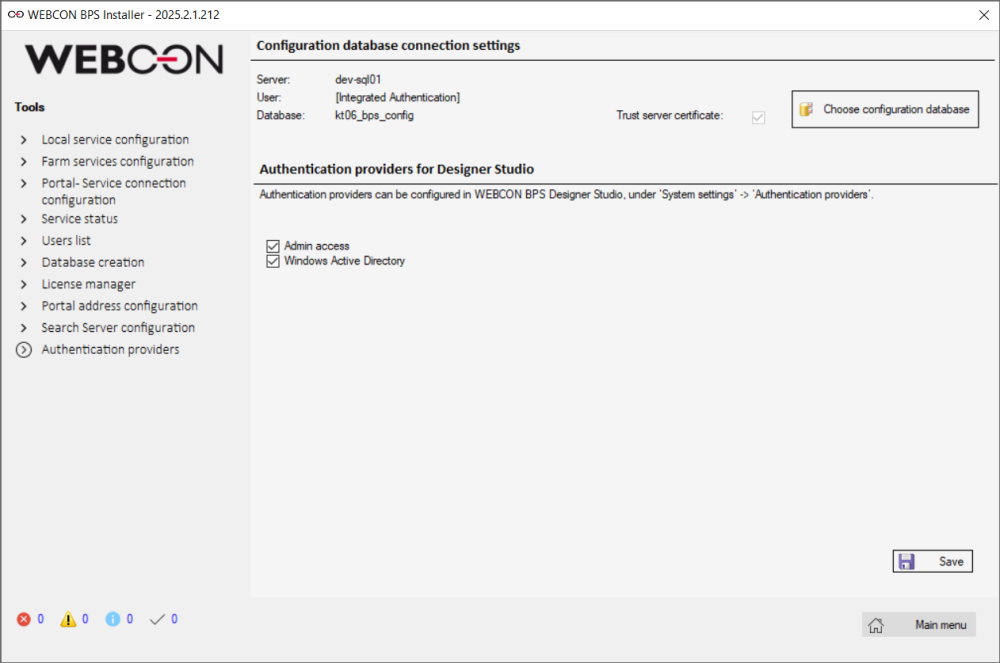Click the floppy disk Save icon
Viewport: 1000px width, 663px height.
pyautogui.click(x=907, y=561)
